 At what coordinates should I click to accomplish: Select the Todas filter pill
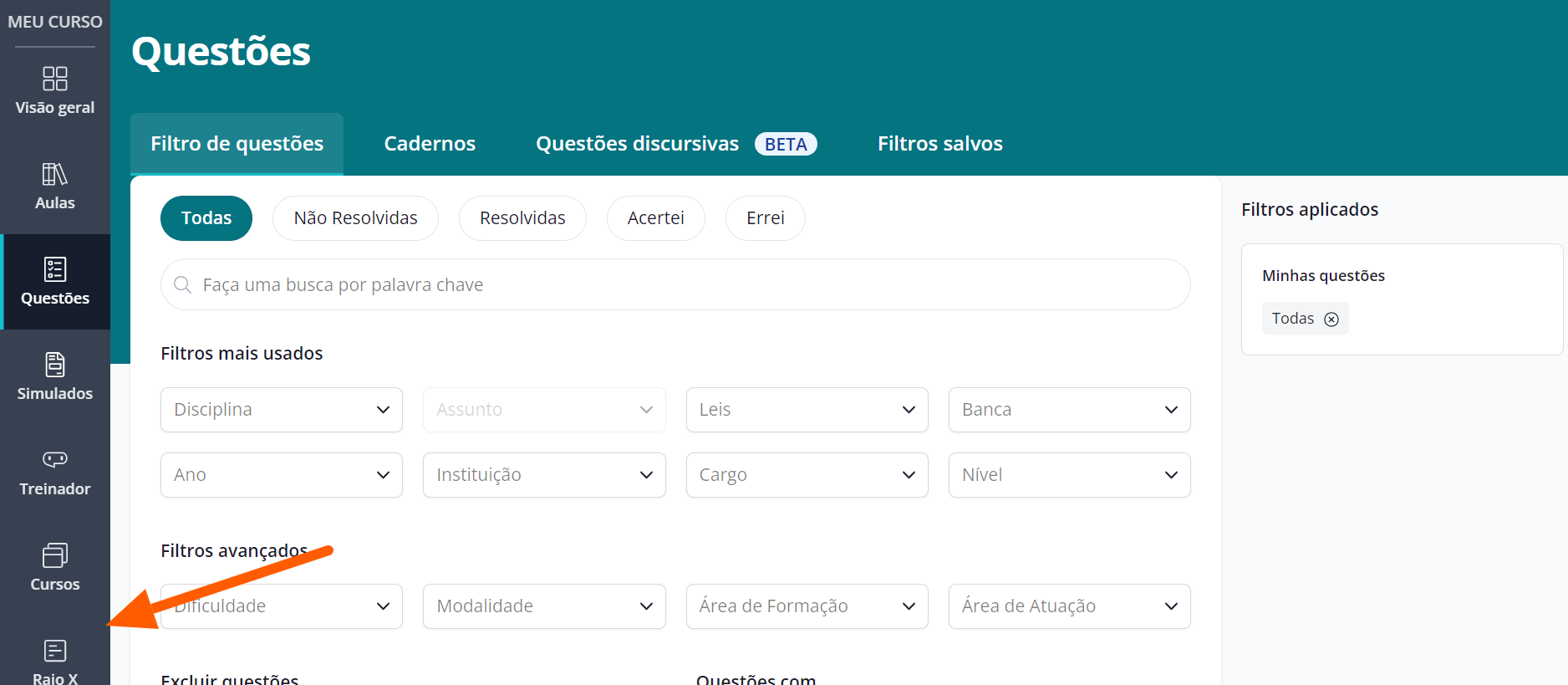[206, 218]
